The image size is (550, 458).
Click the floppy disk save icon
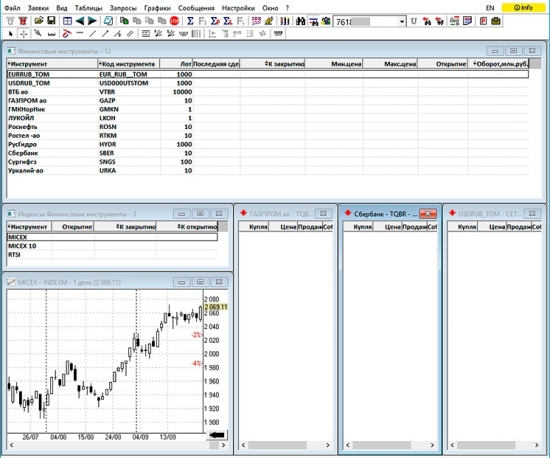point(51,21)
